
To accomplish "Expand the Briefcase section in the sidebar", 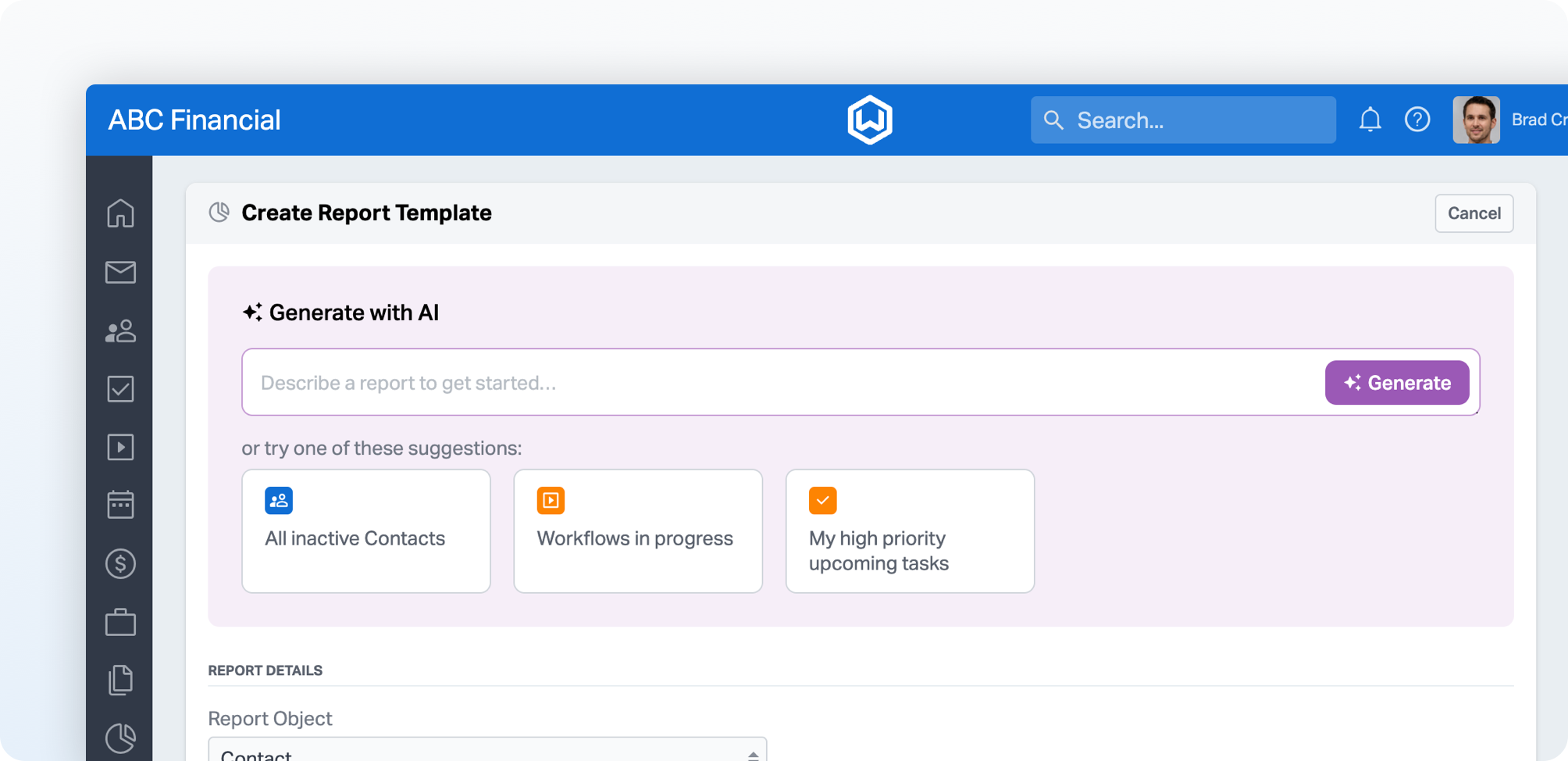I will click(x=119, y=621).
